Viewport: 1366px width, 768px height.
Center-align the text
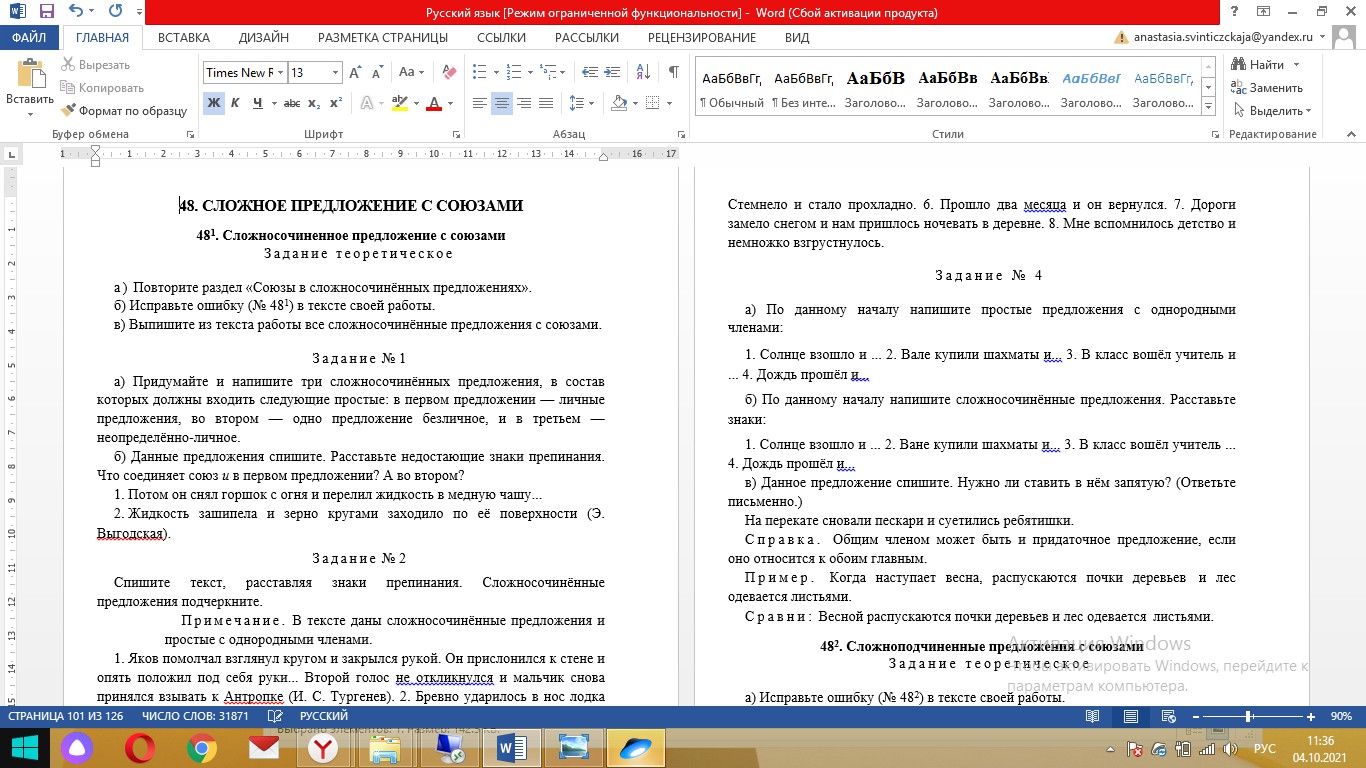pyautogui.click(x=502, y=103)
